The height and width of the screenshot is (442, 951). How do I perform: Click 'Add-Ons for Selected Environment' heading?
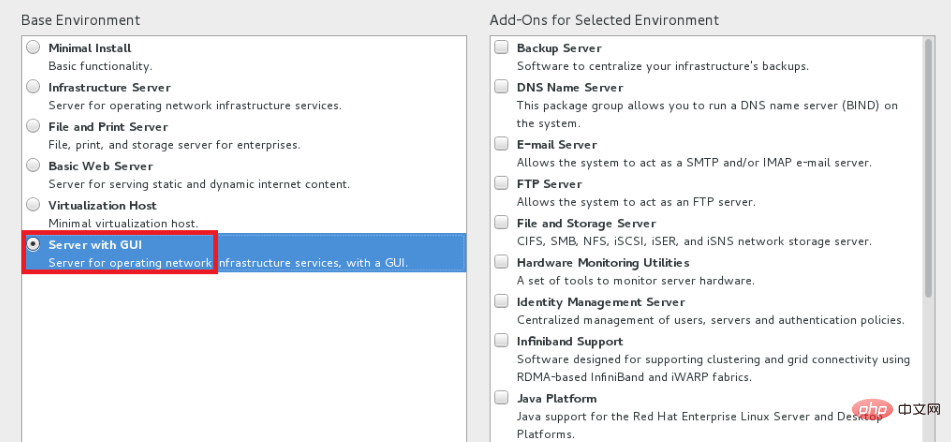604,20
